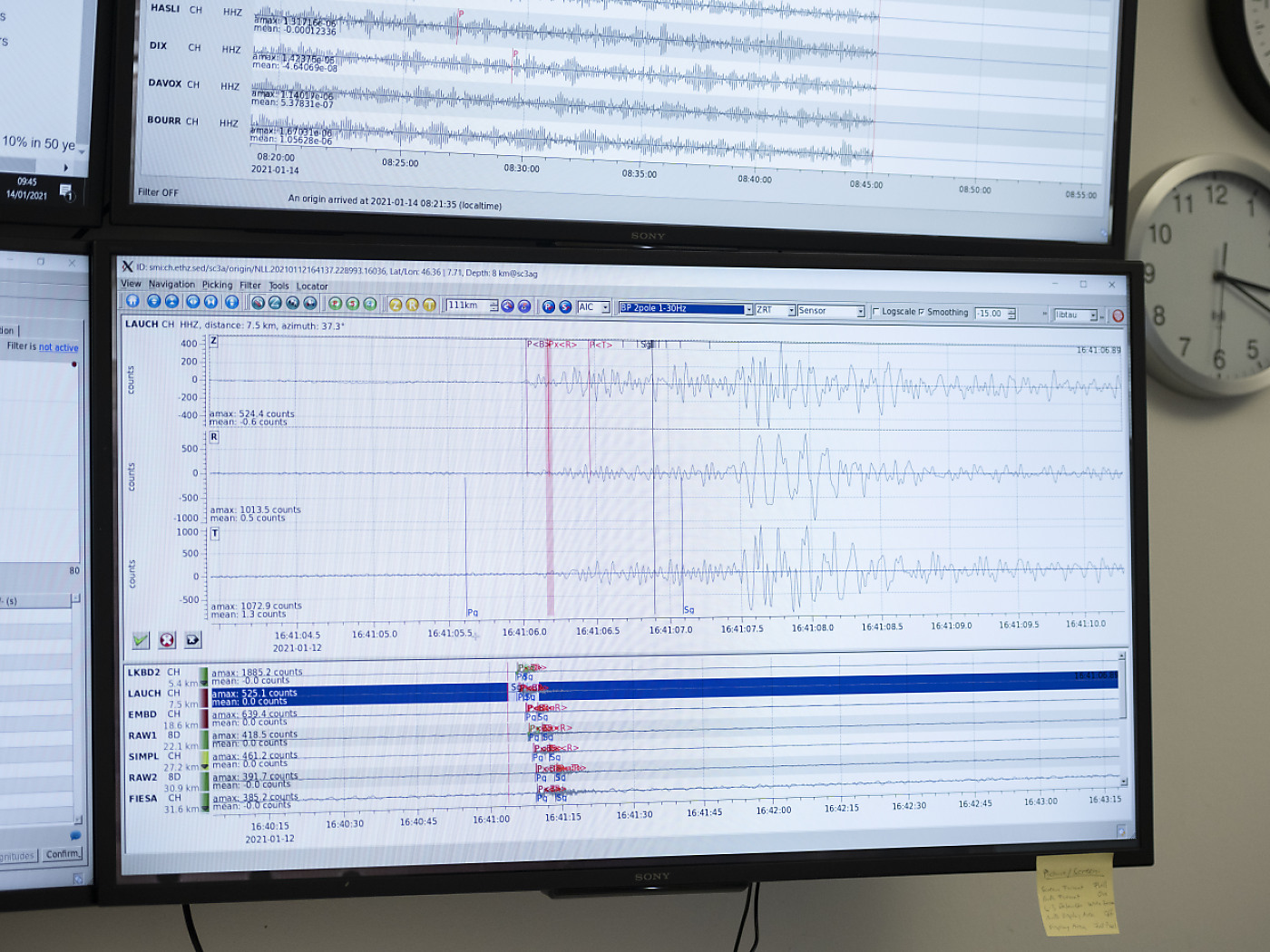Select the blue S phase picking button
Image resolution: width=1270 pixels, height=952 pixels.
tap(565, 306)
